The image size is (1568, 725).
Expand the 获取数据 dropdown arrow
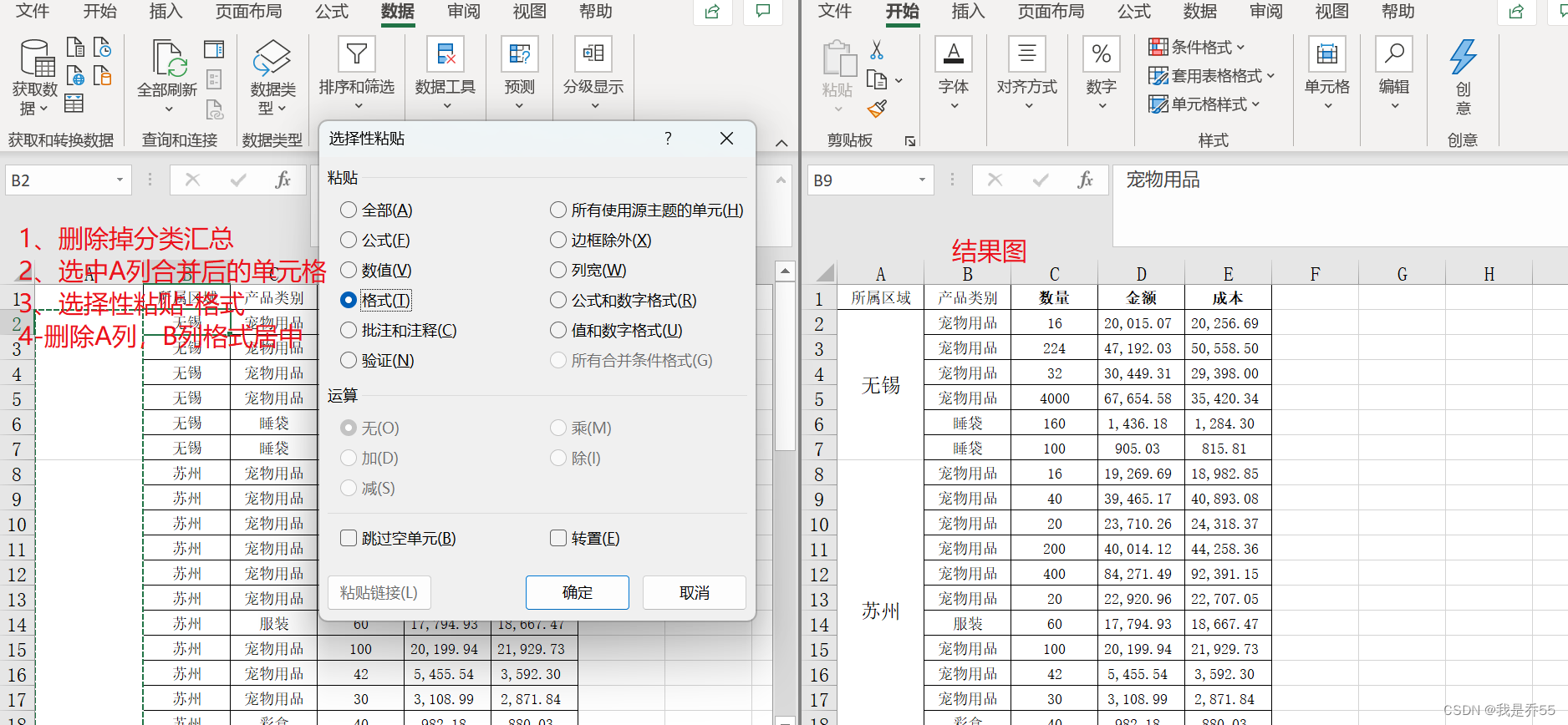click(x=43, y=109)
